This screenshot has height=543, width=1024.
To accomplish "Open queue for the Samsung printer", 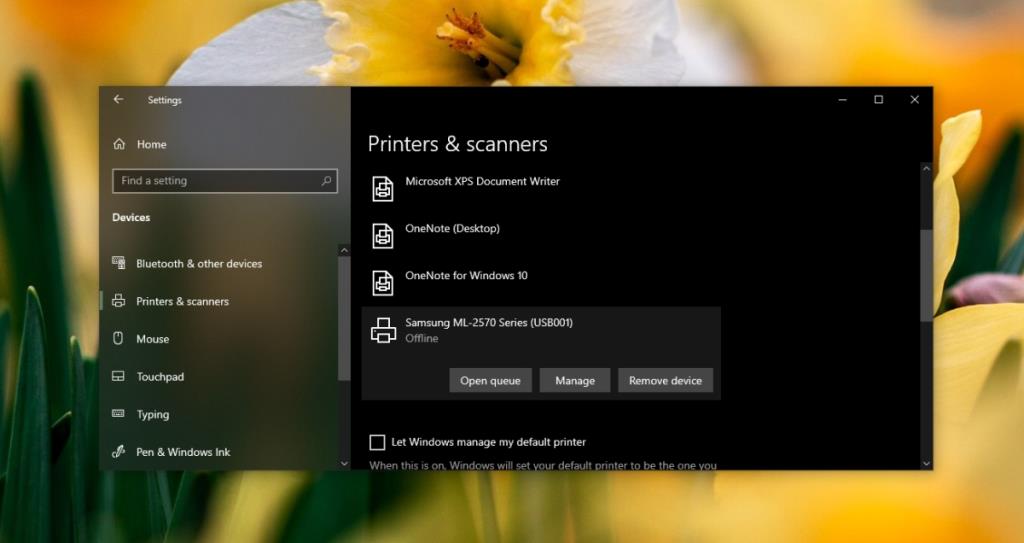I will point(490,381).
